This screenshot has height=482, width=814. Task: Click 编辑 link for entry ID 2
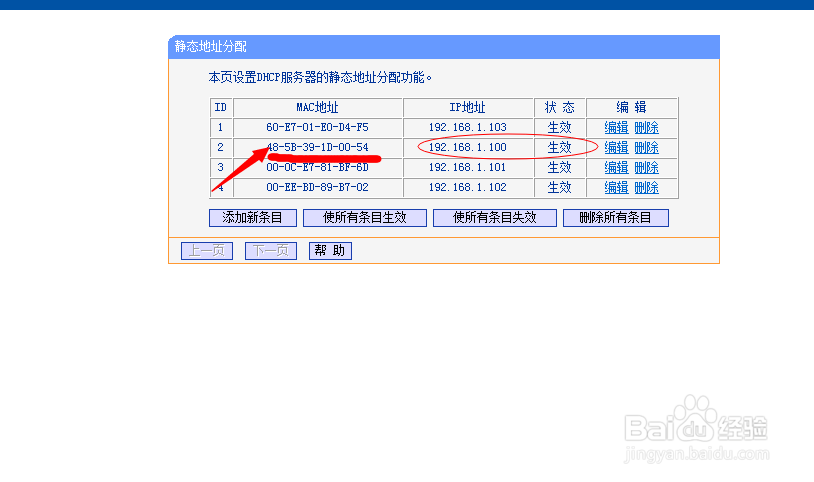coord(616,148)
